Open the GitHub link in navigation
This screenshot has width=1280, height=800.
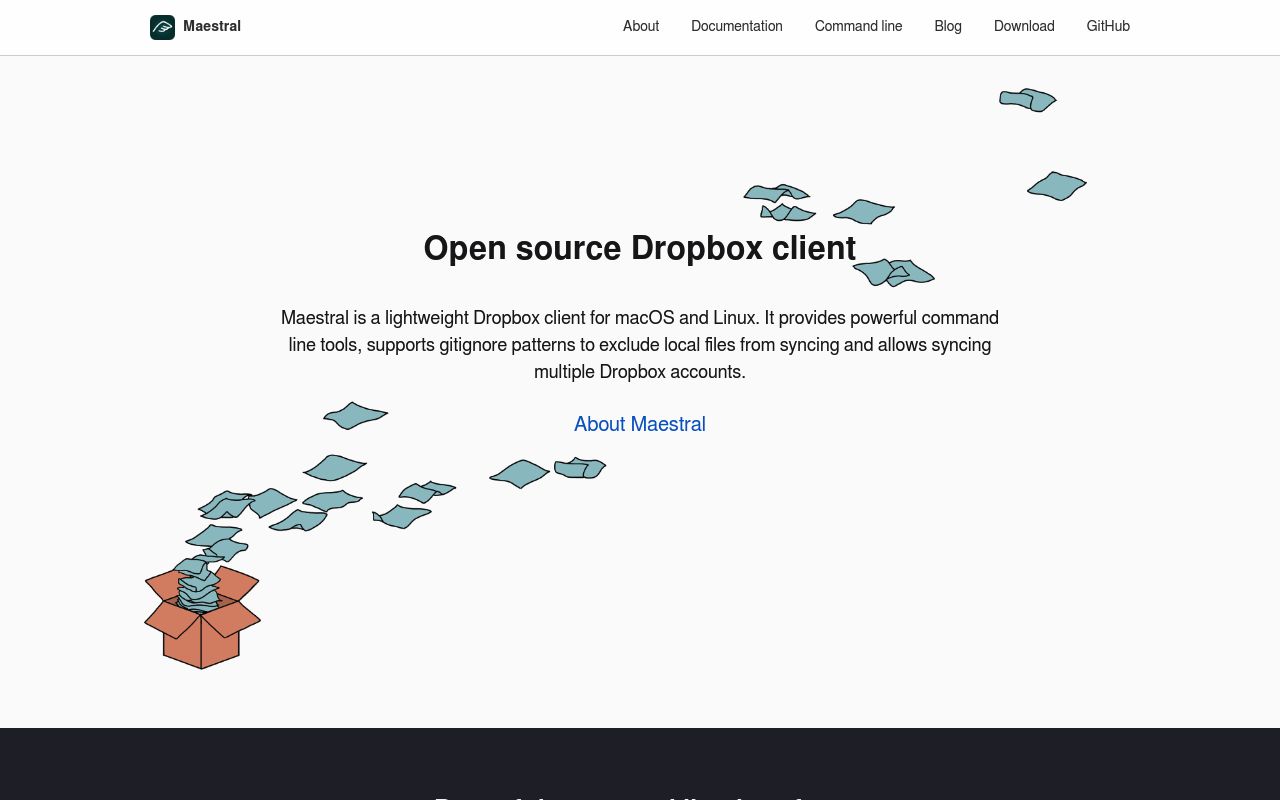point(1108,26)
